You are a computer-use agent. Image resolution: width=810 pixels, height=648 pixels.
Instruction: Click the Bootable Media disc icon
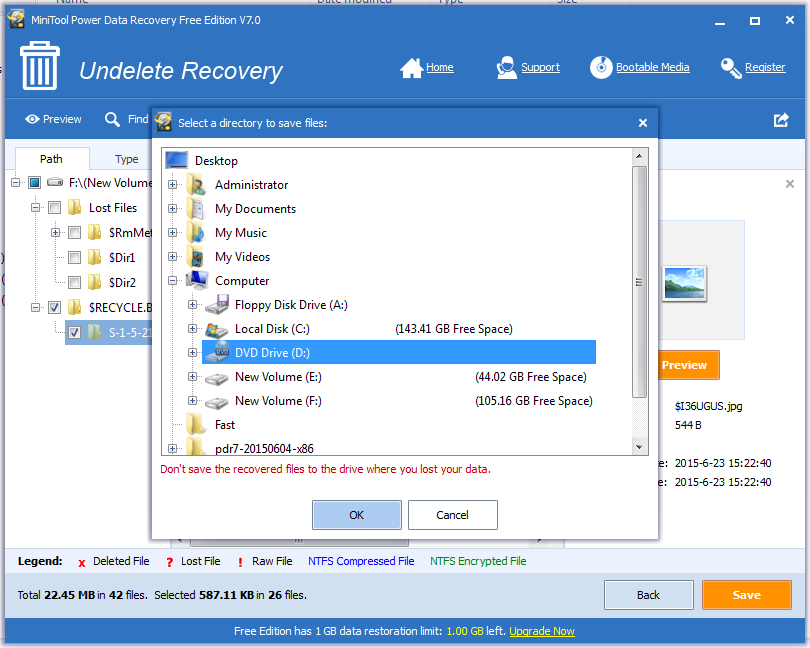pos(601,68)
